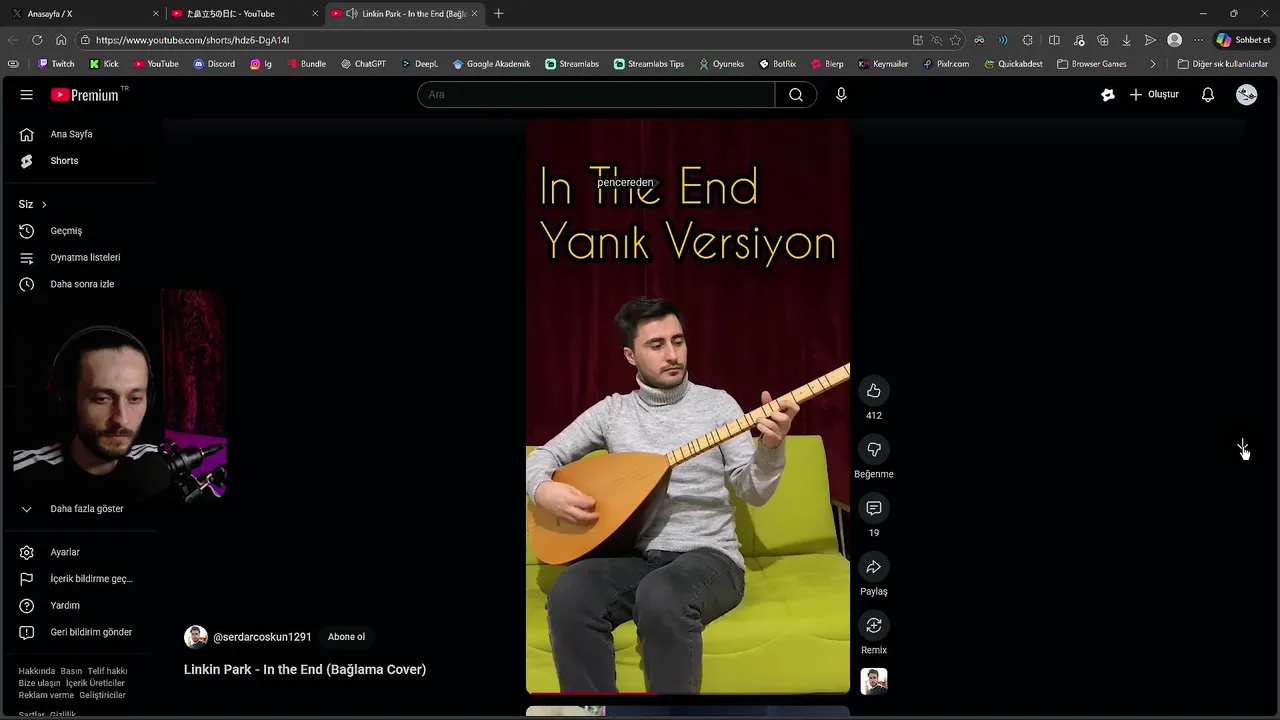
Task: Toggle split screen in the browser
Action: point(1054,40)
